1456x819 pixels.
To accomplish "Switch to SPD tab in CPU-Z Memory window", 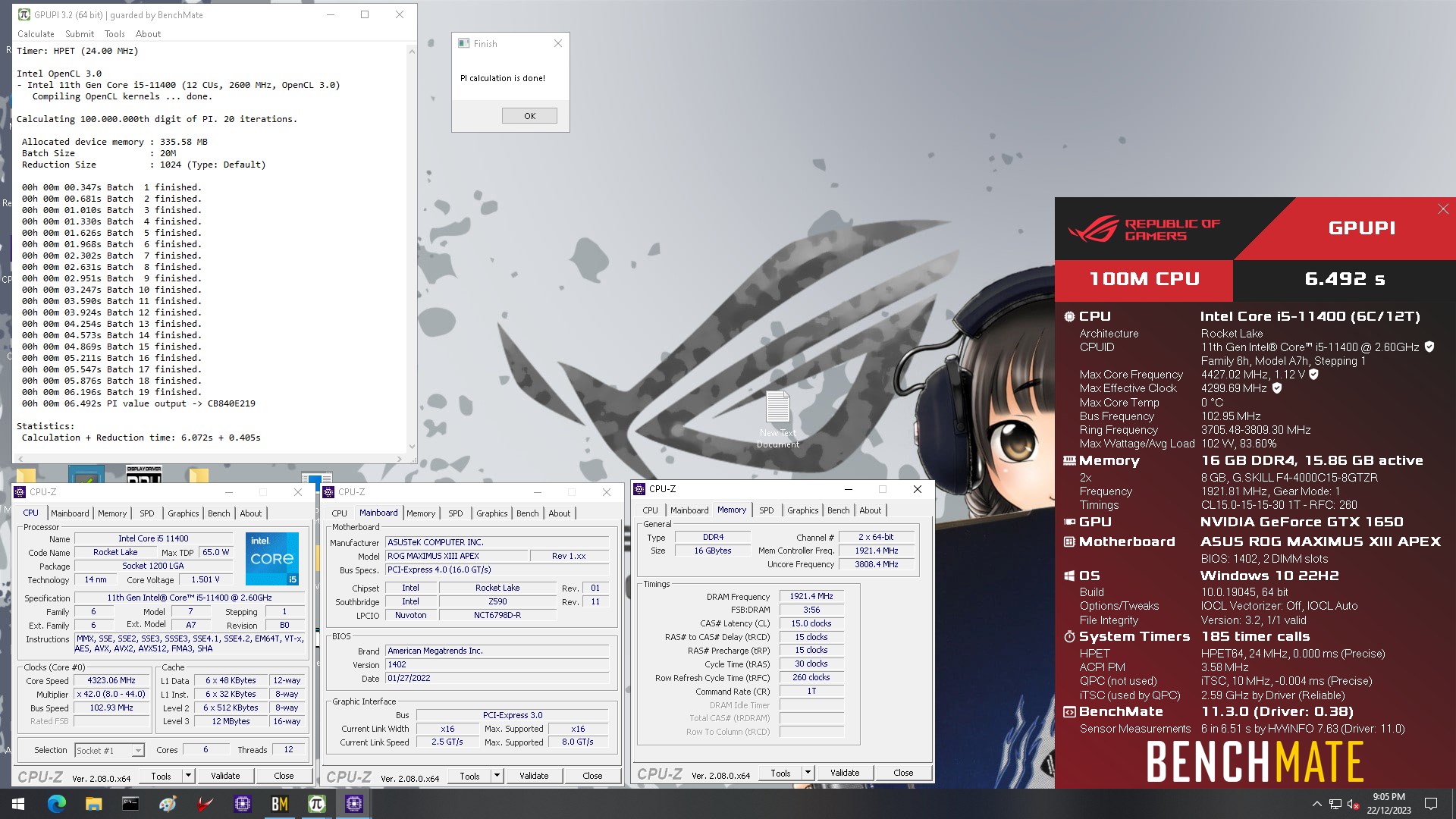I will tap(767, 510).
